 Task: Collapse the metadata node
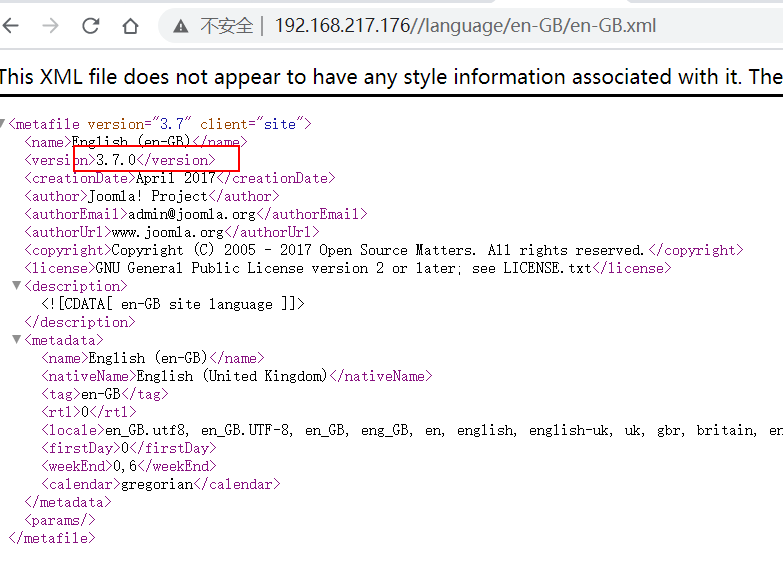(16, 339)
